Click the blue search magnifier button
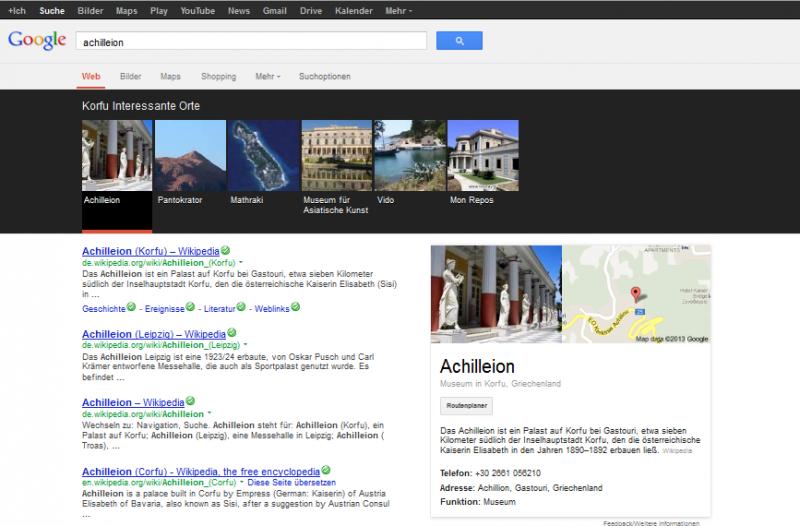Image resolution: width=800 pixels, height=526 pixels. coord(459,41)
